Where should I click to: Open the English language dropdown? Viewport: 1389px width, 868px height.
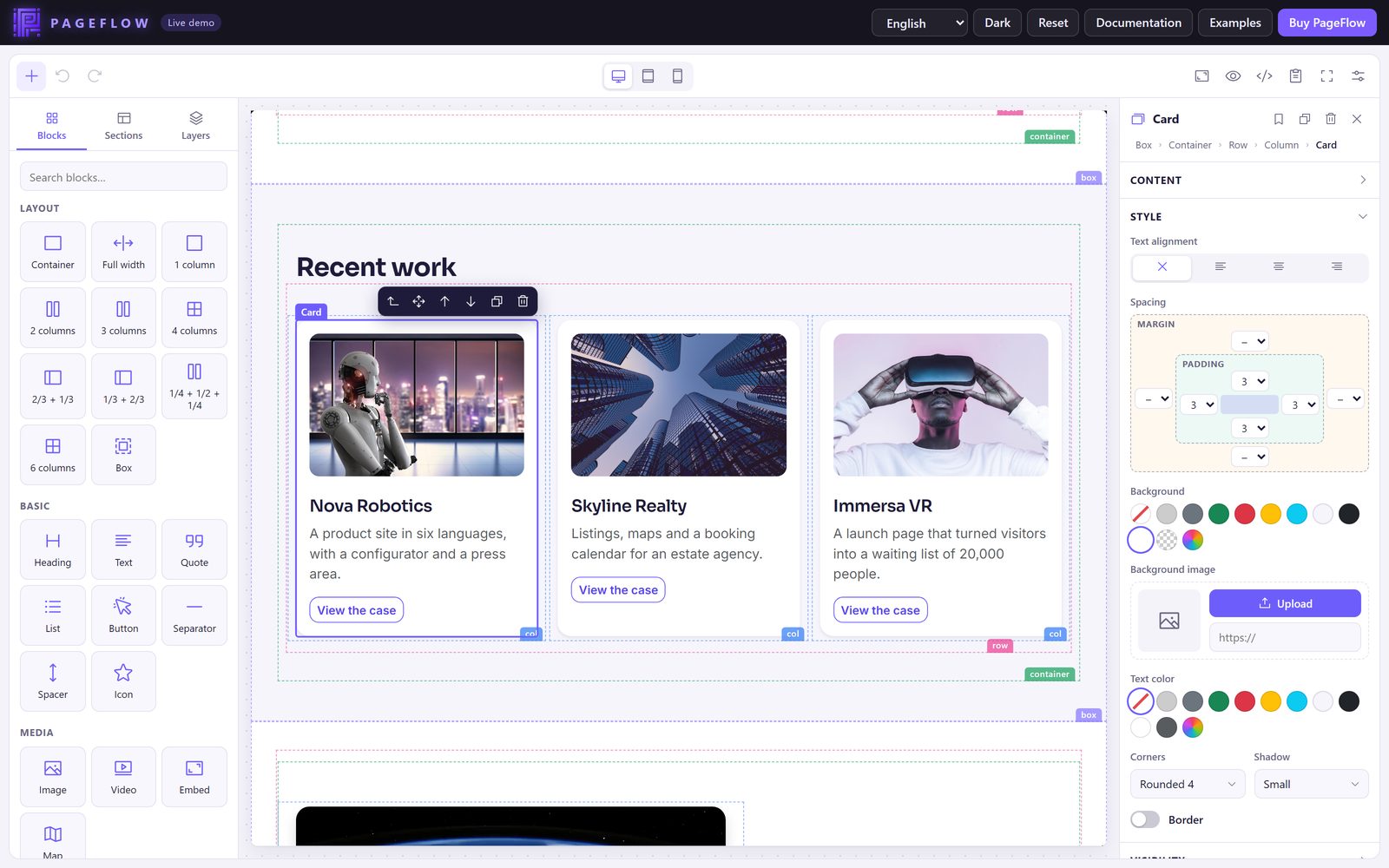click(x=919, y=23)
